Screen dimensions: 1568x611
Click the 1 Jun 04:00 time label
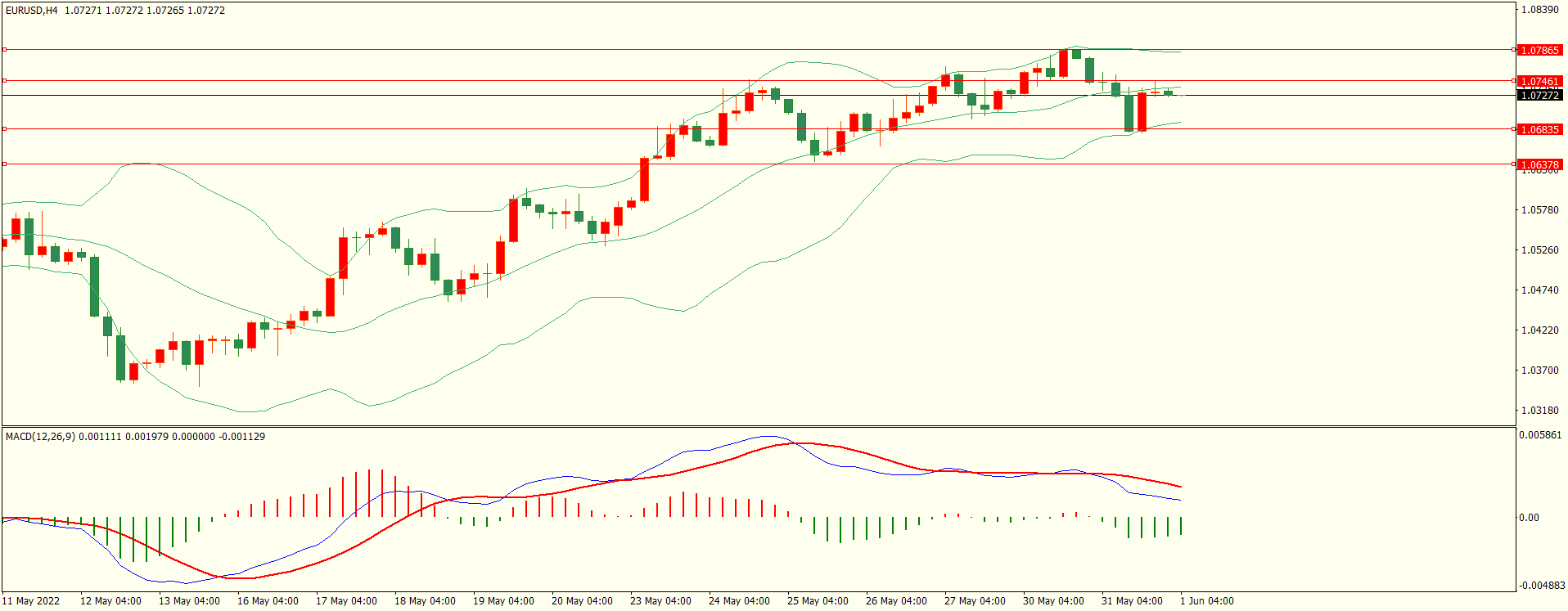1207,601
